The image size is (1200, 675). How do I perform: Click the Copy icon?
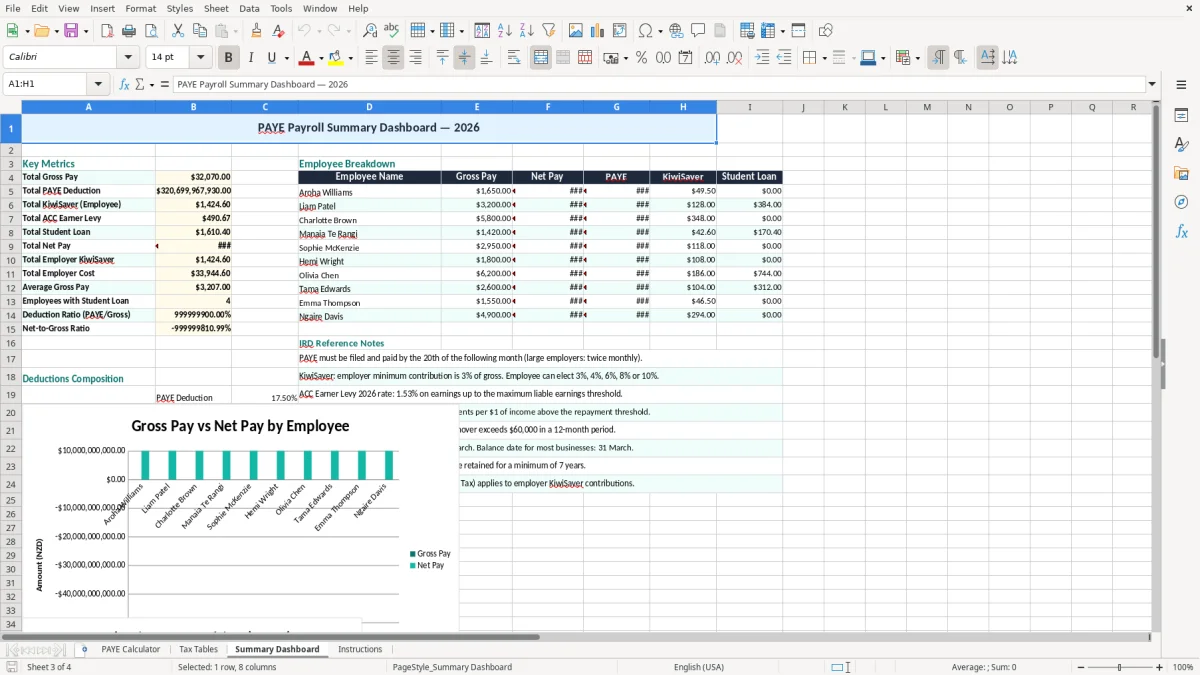pos(199,31)
